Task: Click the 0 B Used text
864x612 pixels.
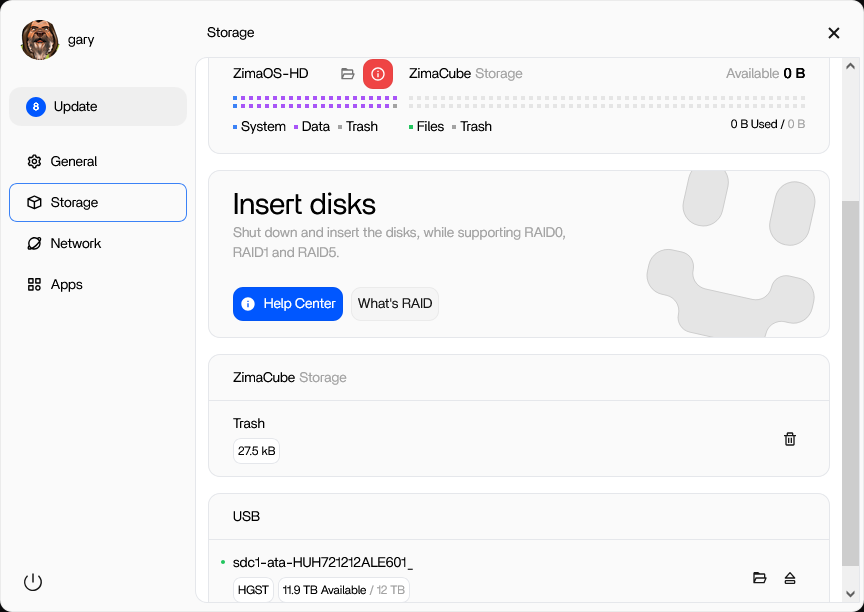Action: tap(754, 124)
